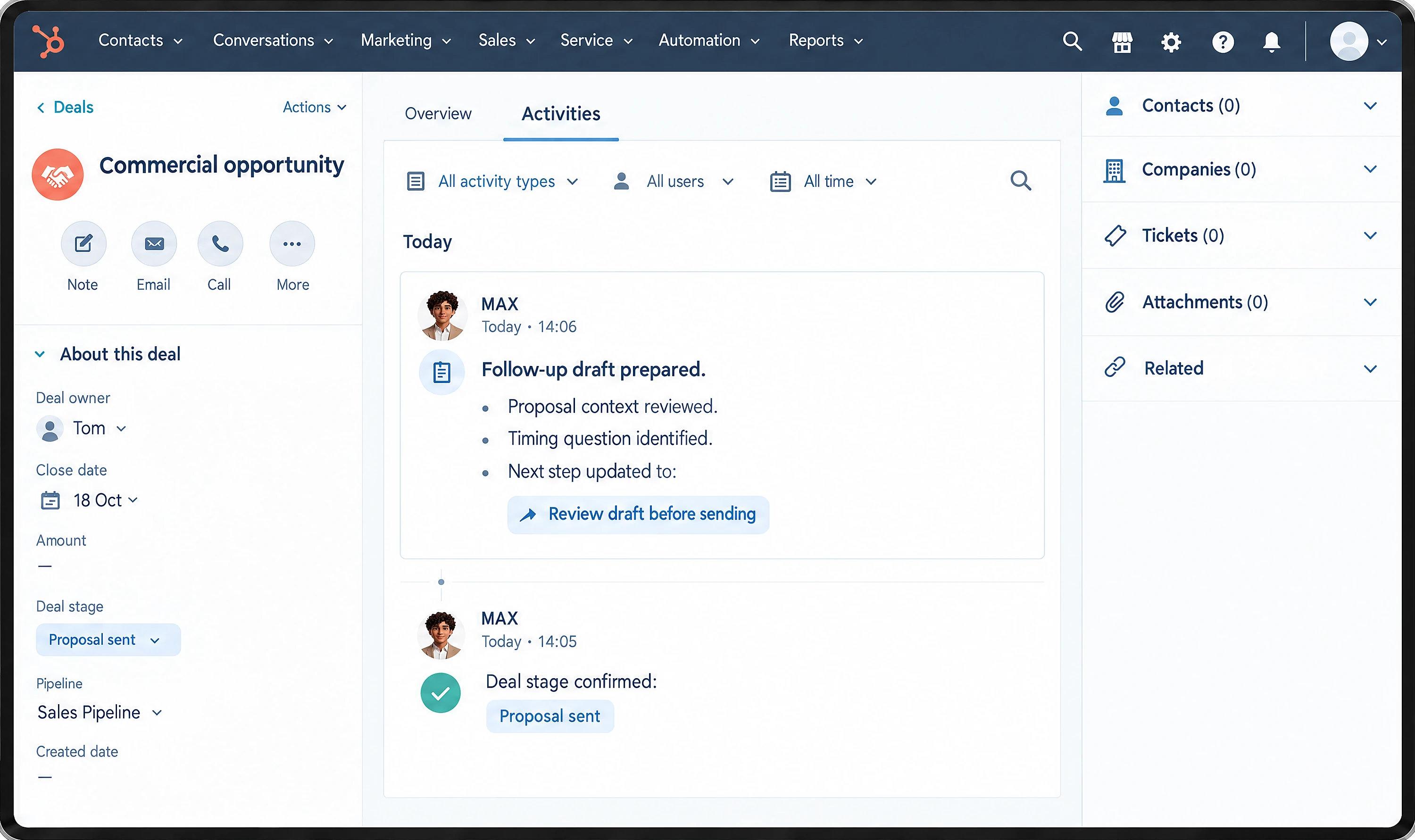
Task: Open the global search magnifier icon
Action: [1072, 42]
